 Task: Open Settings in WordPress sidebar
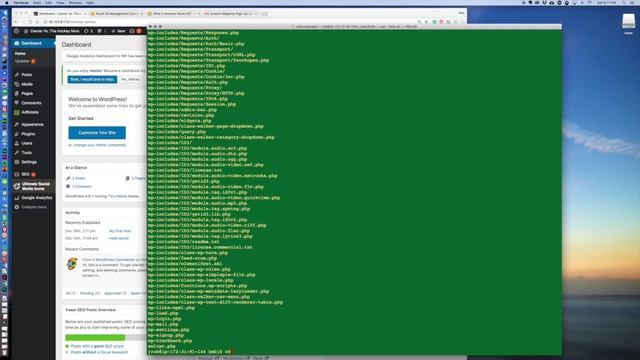(x=29, y=162)
